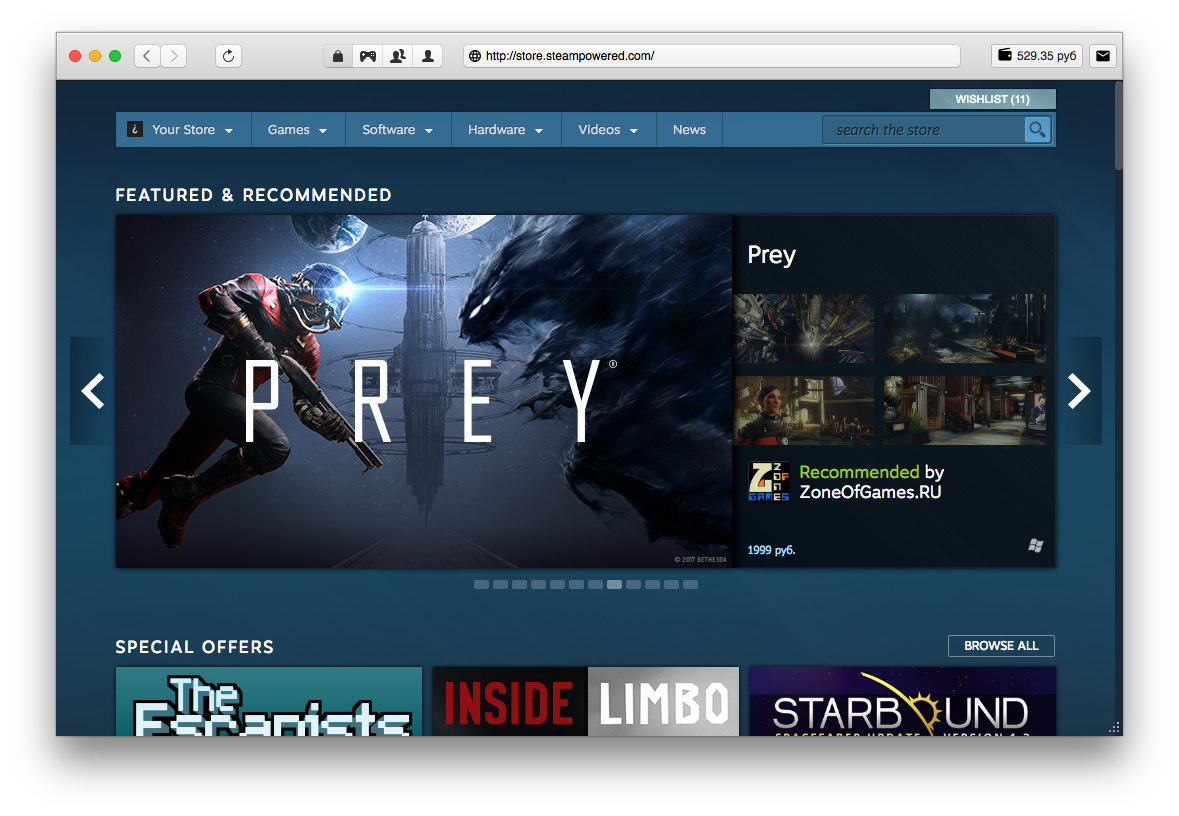Open the Library via gamepad icon
Image resolution: width=1179 pixels, height=816 pixels.
pos(368,56)
